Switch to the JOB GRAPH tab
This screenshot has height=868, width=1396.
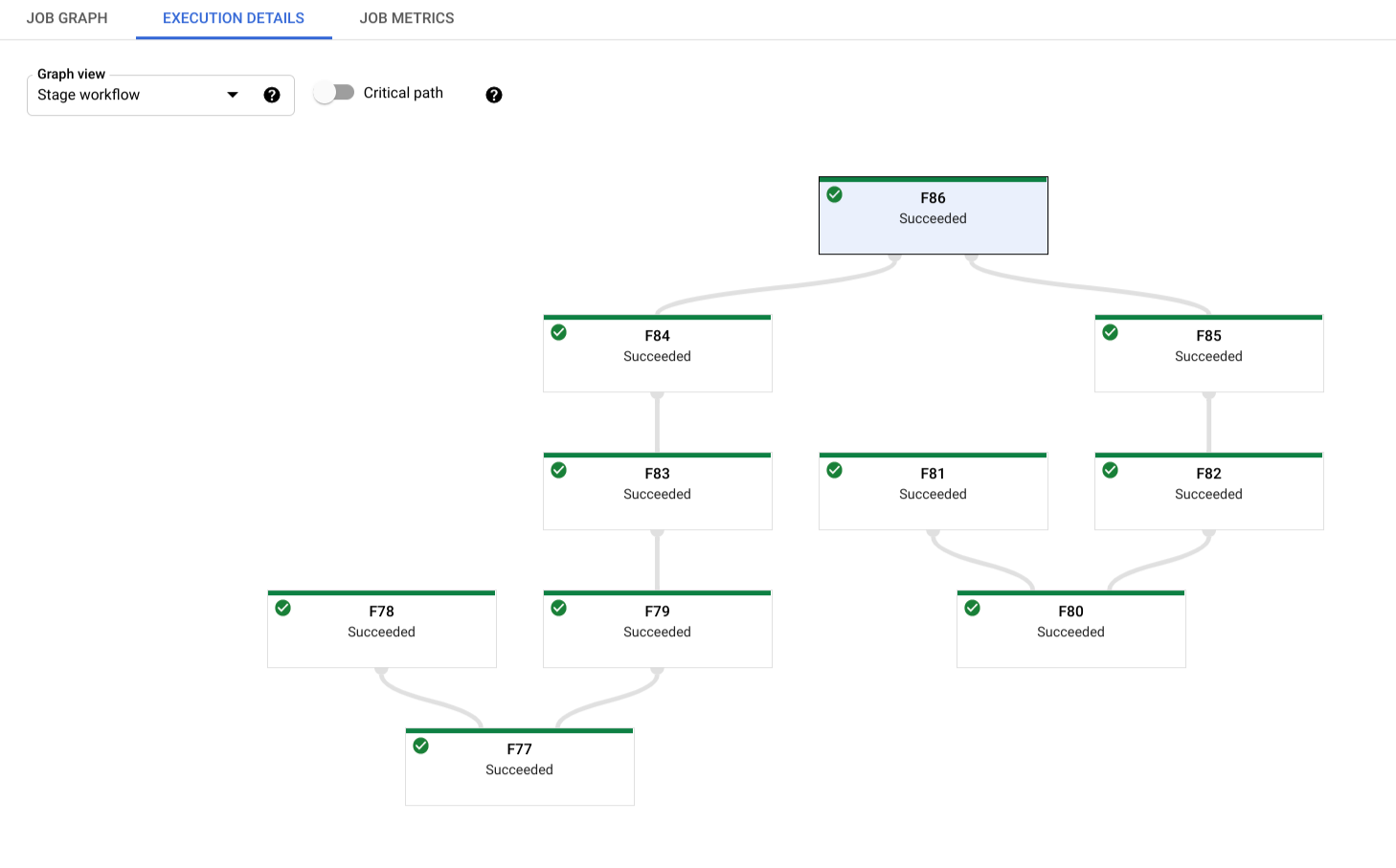click(67, 18)
